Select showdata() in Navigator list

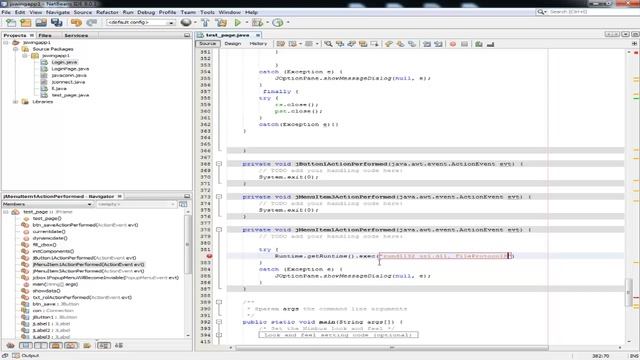pyautogui.click(x=46, y=291)
